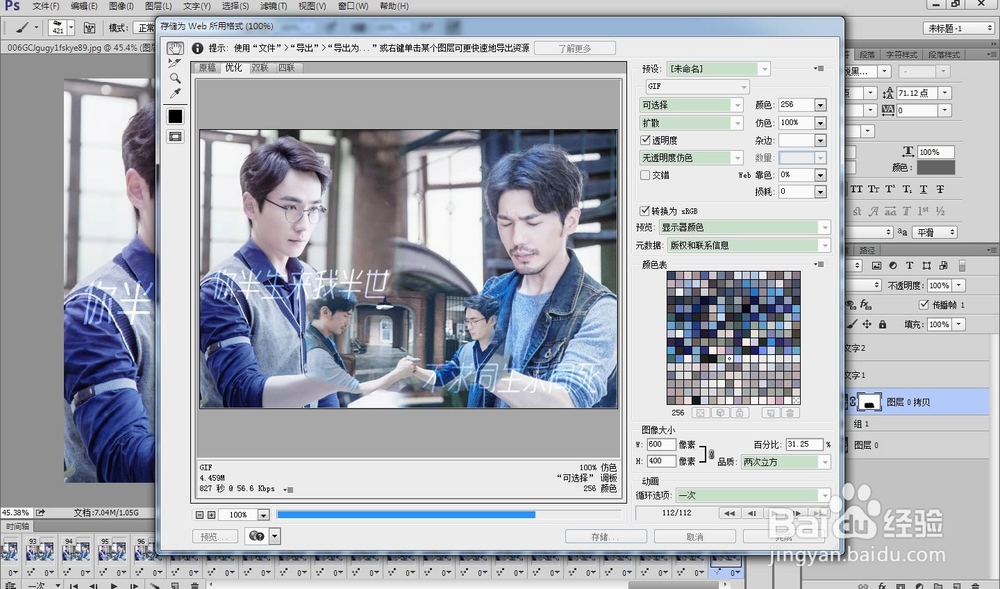Screen dimensions: 1000x589
Task: Click the 了解更多 button
Action: pyautogui.click(x=575, y=48)
